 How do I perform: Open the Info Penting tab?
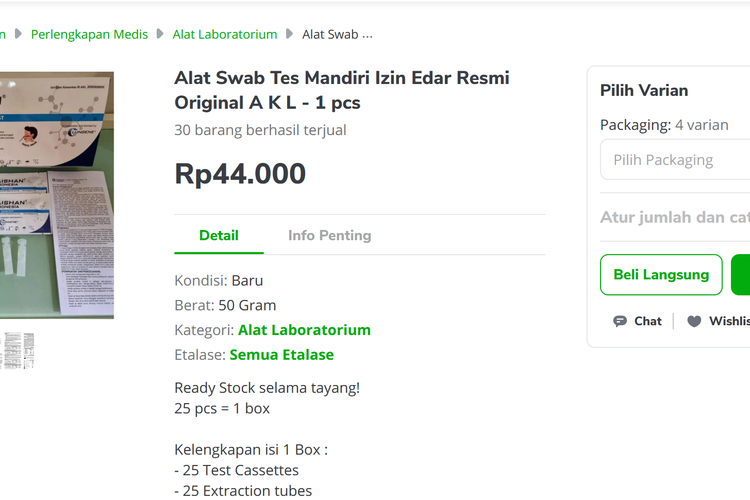click(x=329, y=236)
